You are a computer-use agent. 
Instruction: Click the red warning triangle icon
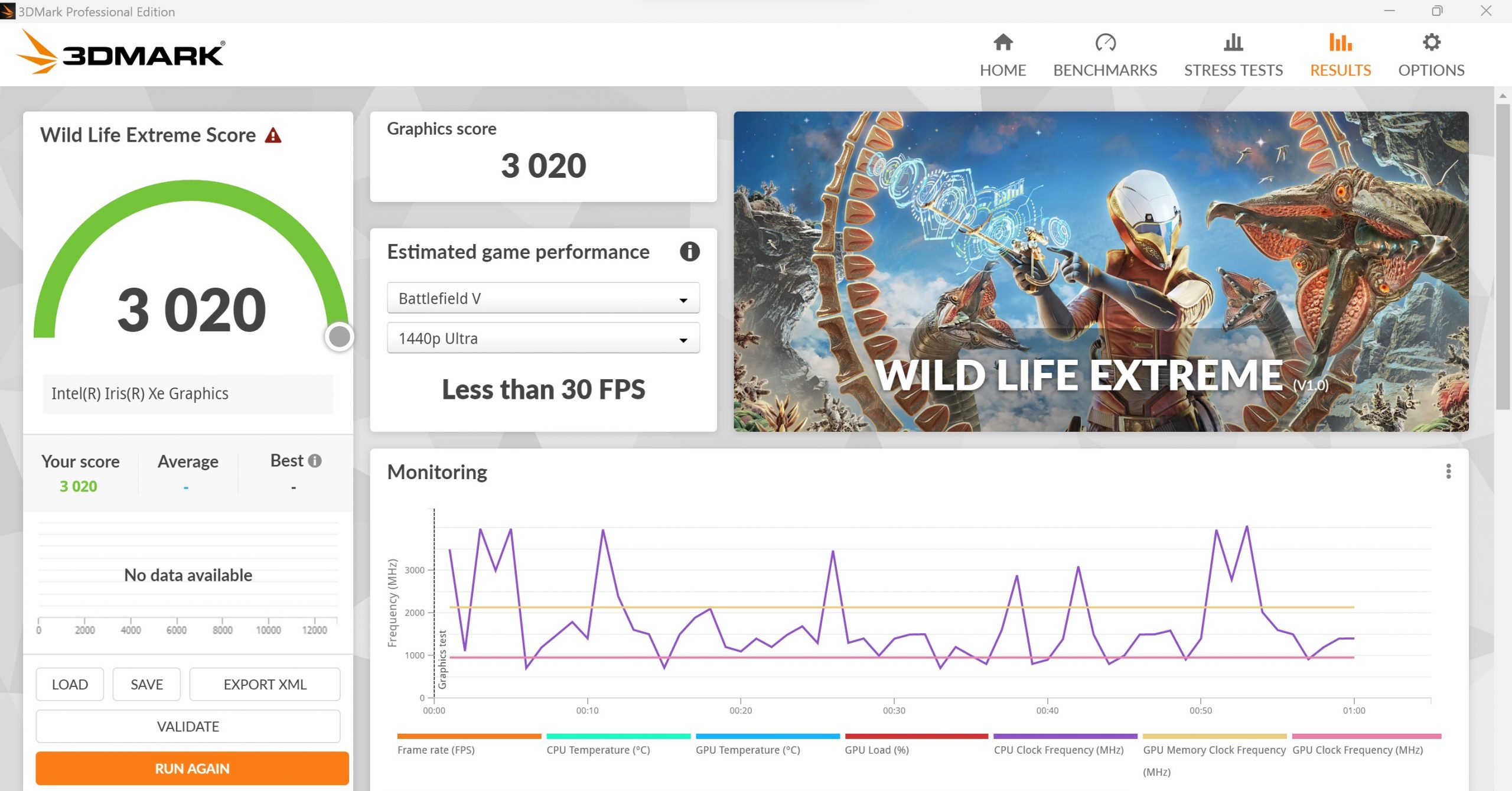point(273,136)
